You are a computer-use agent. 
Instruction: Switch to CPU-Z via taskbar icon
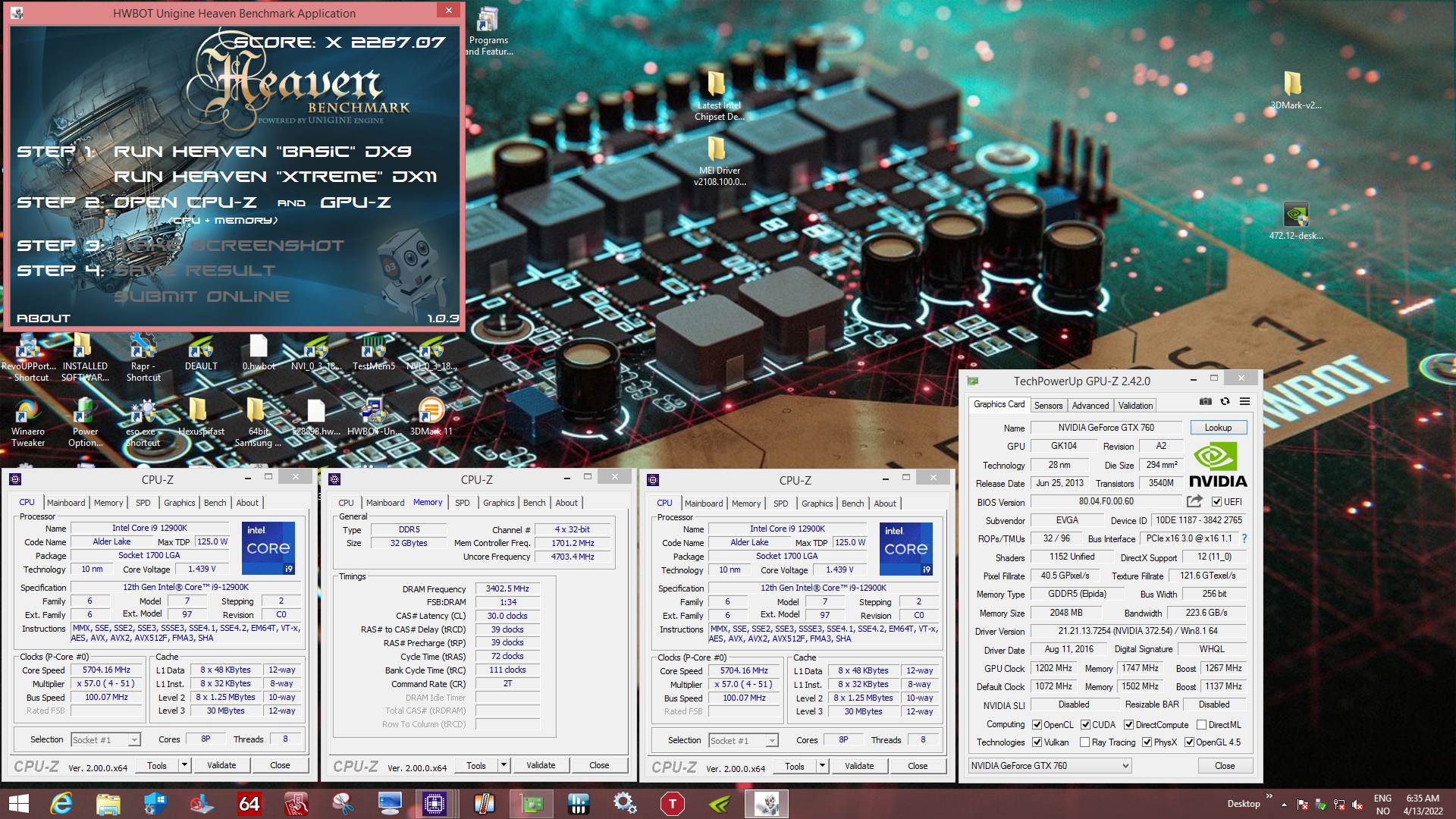click(x=436, y=803)
